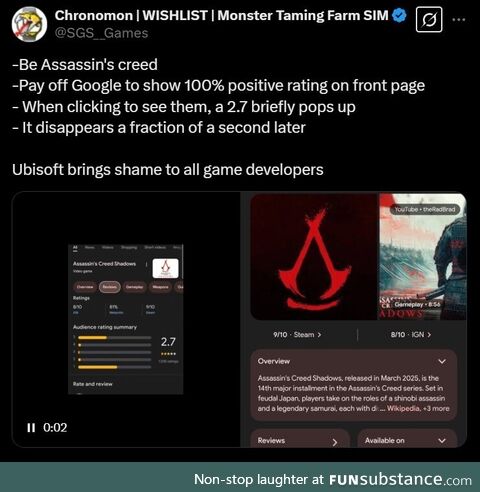The height and width of the screenshot is (492, 480).
Task: Click the 2.7 audience rating score
Action: coord(168,342)
